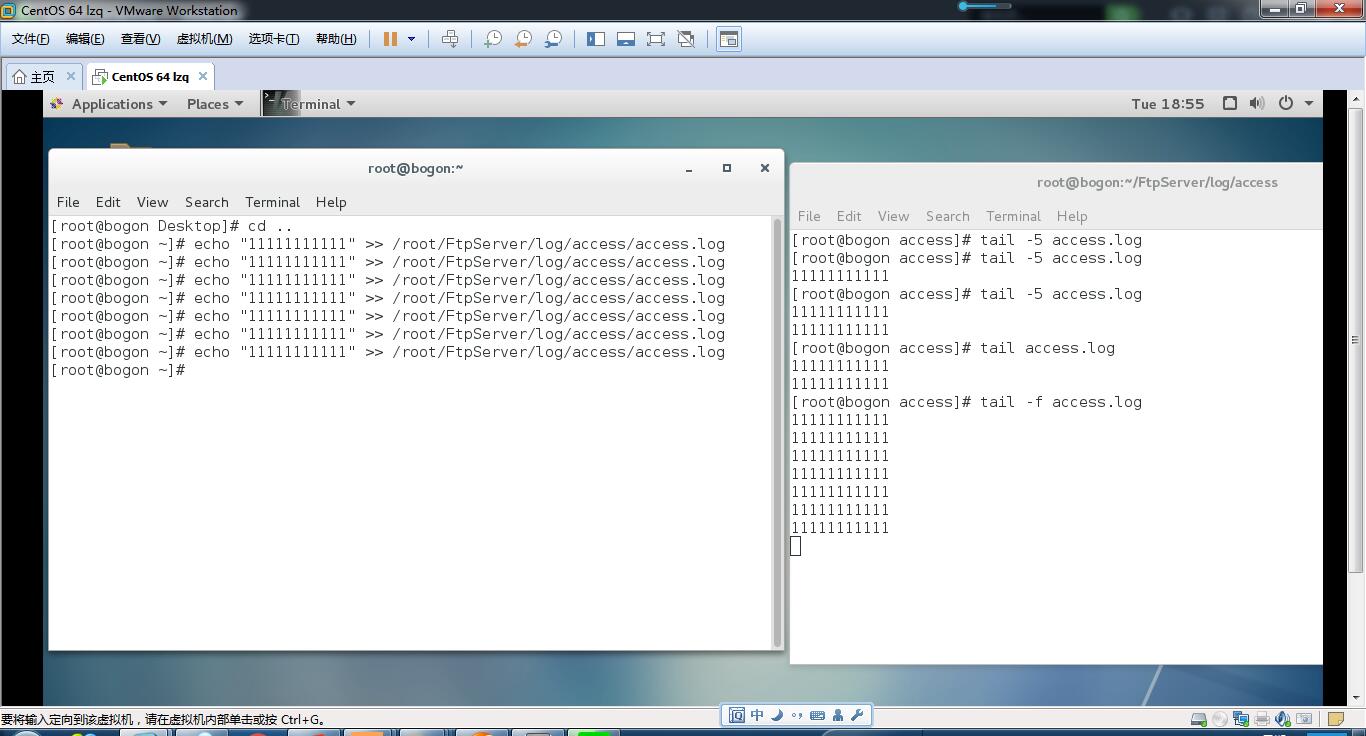Viewport: 1366px width, 736px height.
Task: Minimize the root@bogon:~ terminal window
Action: 689,169
